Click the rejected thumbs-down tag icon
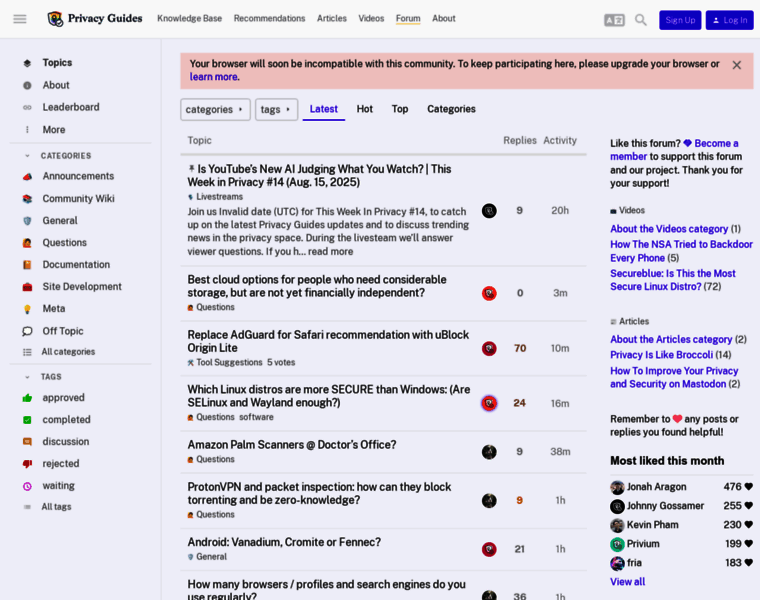This screenshot has width=760, height=600. coord(27,464)
